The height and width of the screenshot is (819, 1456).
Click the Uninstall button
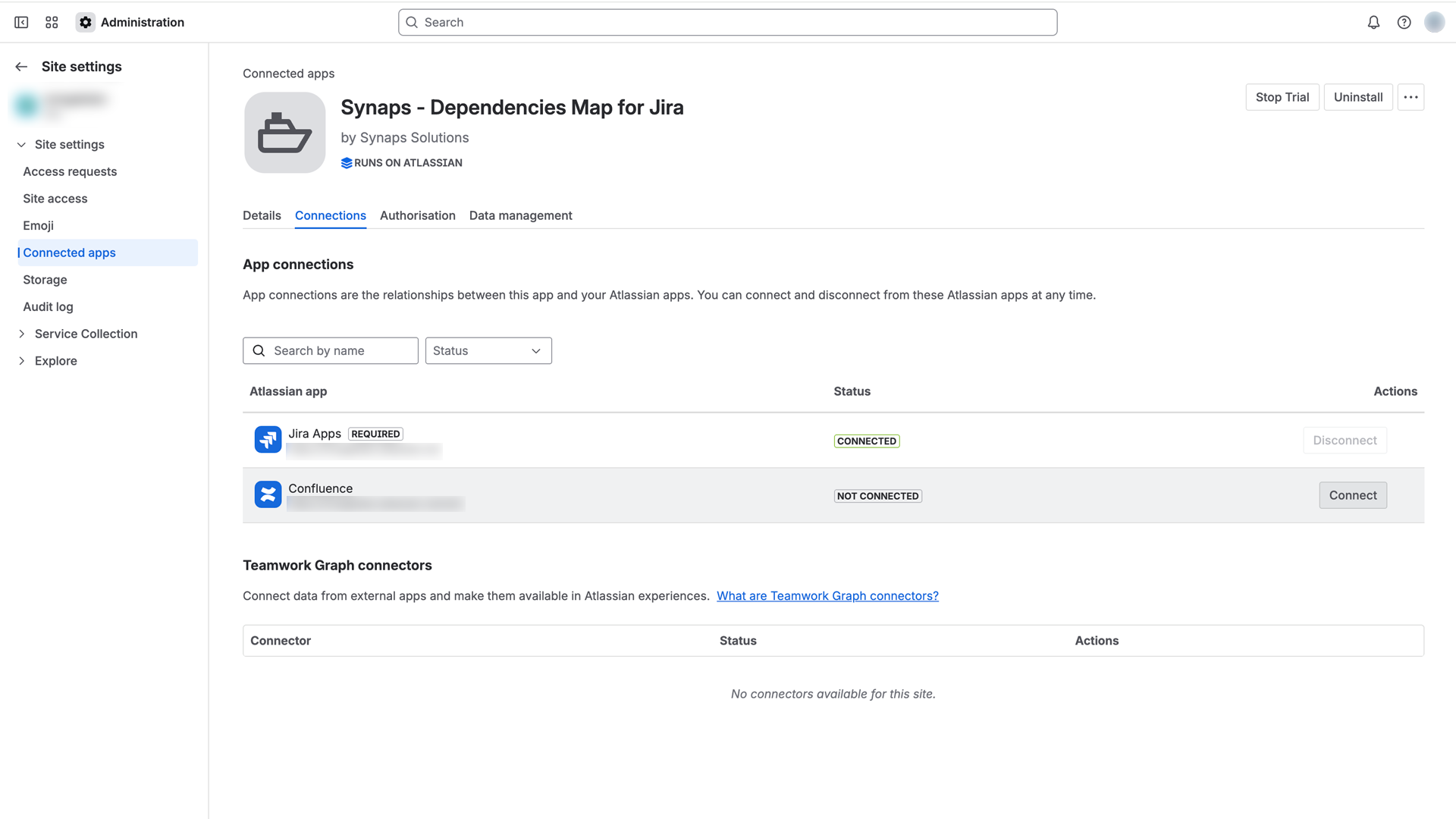click(x=1358, y=97)
